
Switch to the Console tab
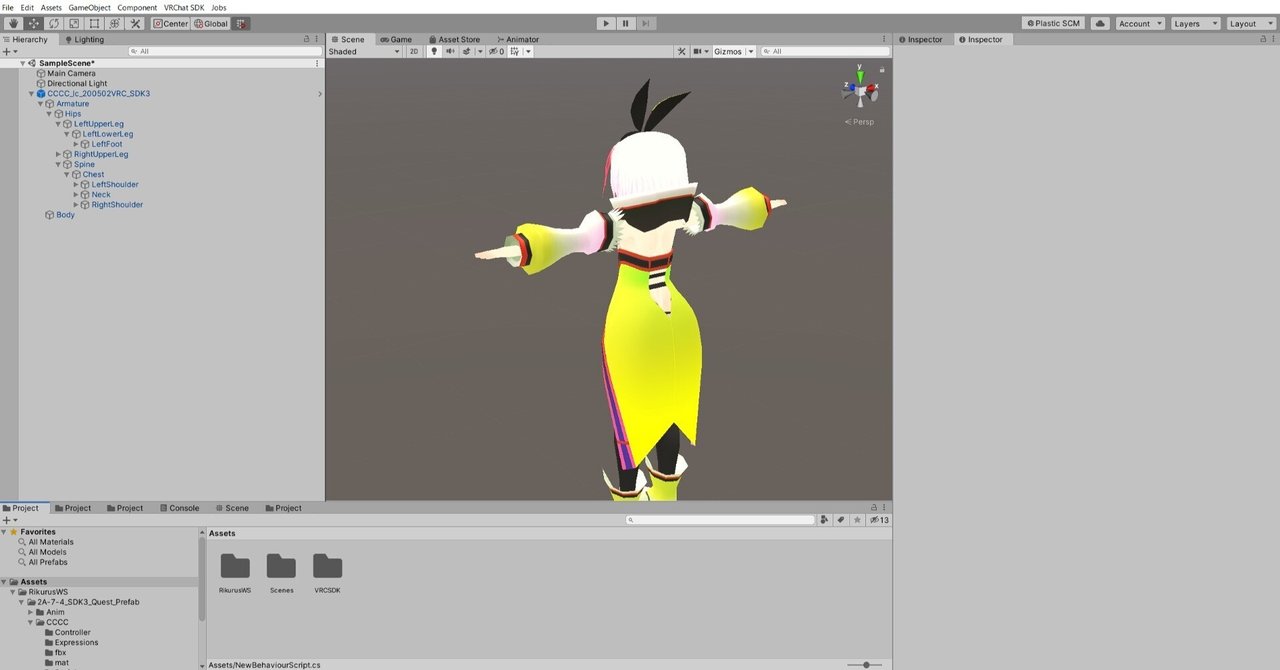179,508
